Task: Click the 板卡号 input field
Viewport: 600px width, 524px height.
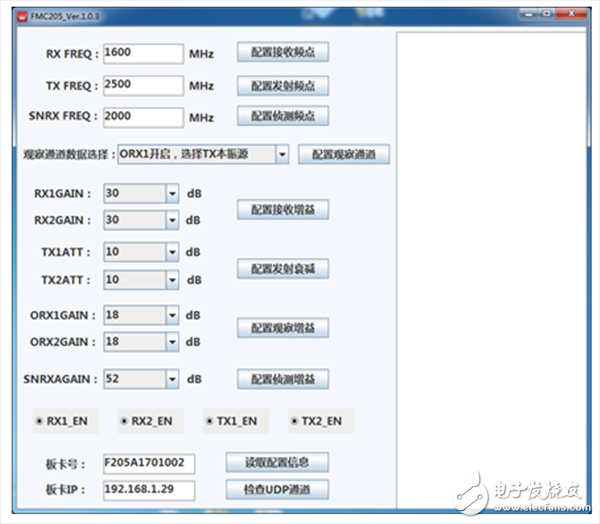Action: pos(149,464)
